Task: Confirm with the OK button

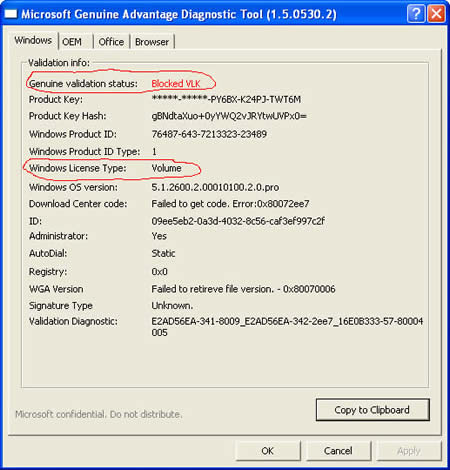Action: [268, 451]
